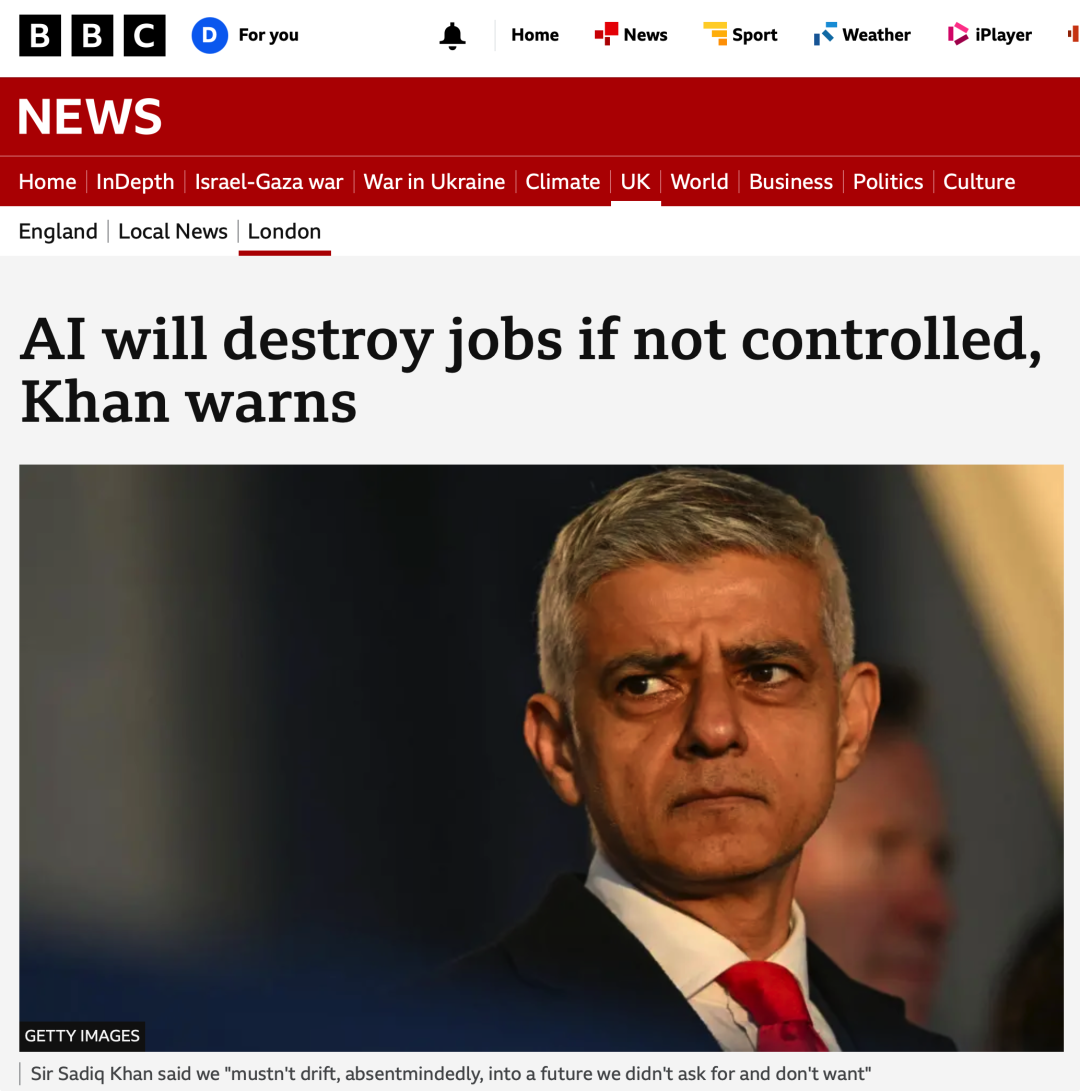The width and height of the screenshot is (1080, 1091).
Task: Open the blue D account avatar
Action: coord(209,35)
